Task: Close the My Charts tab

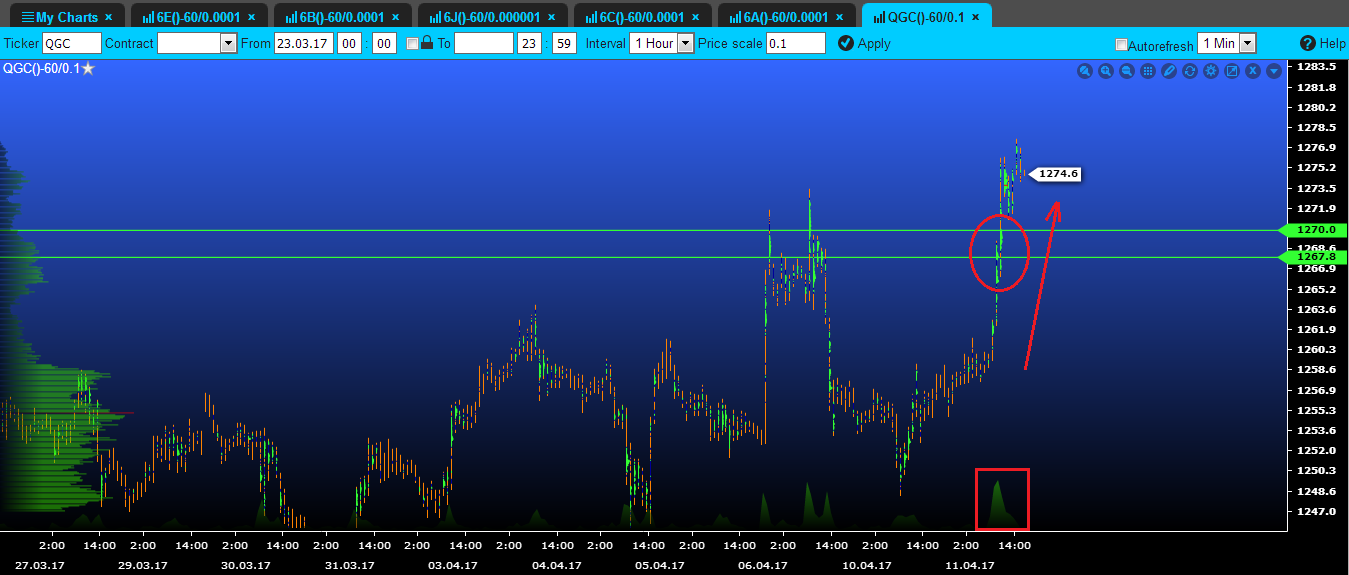Action: click(x=108, y=17)
